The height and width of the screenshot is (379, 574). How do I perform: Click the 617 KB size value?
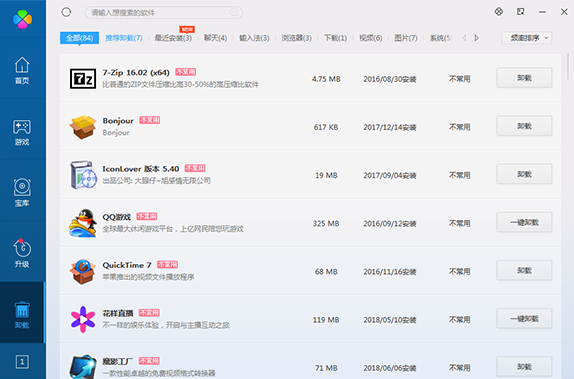pyautogui.click(x=326, y=127)
